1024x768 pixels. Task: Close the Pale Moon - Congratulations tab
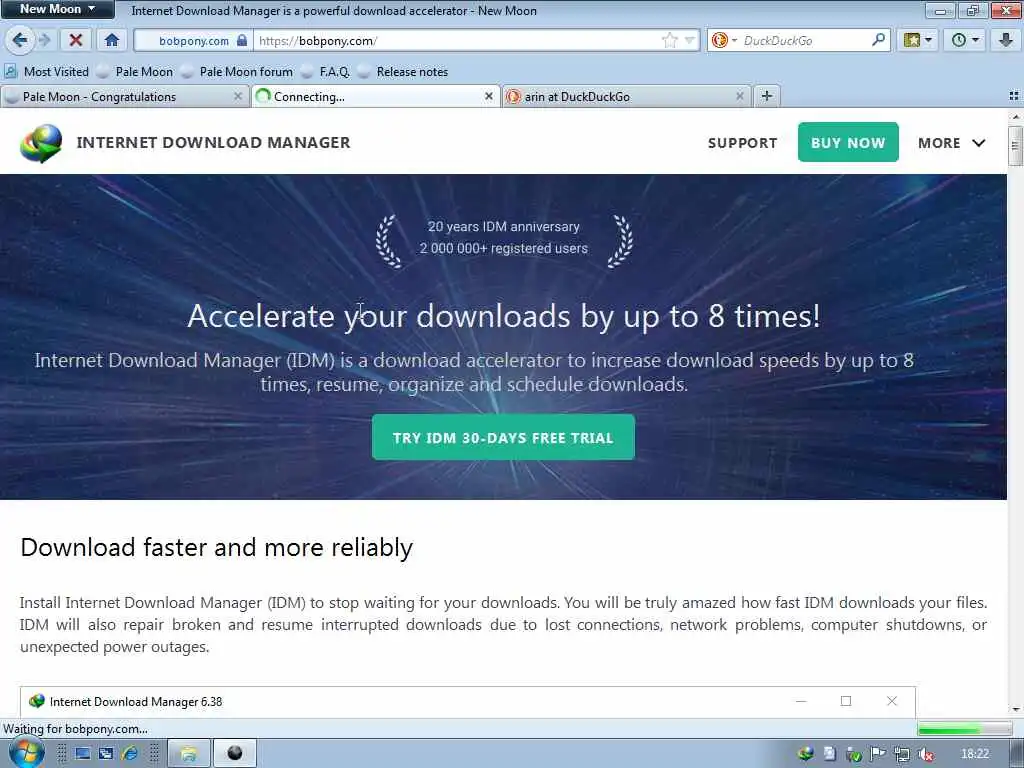238,97
